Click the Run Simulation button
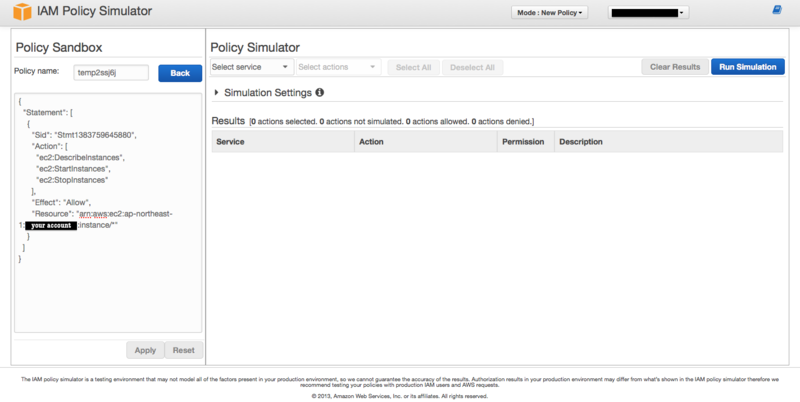 coord(748,67)
